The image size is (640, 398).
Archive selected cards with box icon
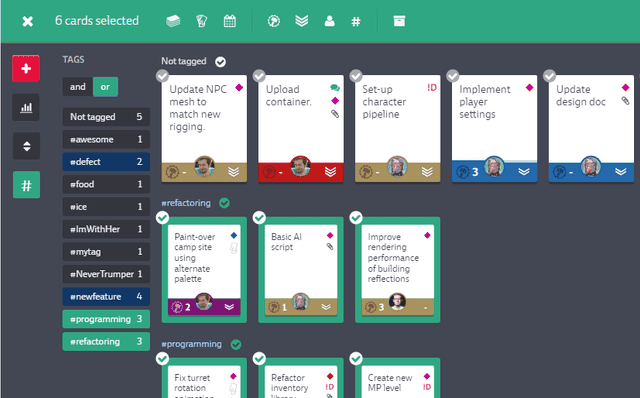click(399, 21)
